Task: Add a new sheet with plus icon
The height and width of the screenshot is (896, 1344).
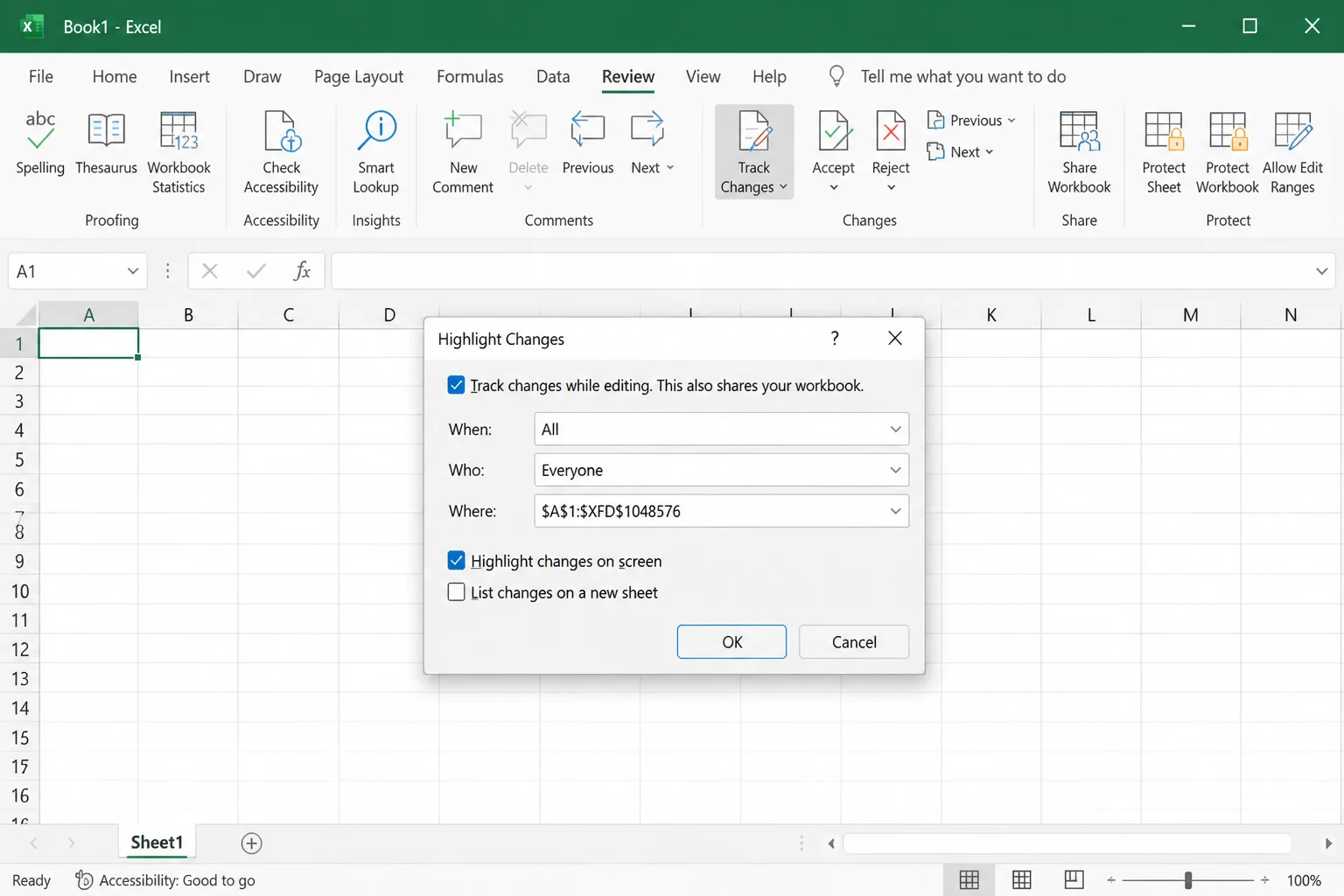Action: tap(251, 843)
